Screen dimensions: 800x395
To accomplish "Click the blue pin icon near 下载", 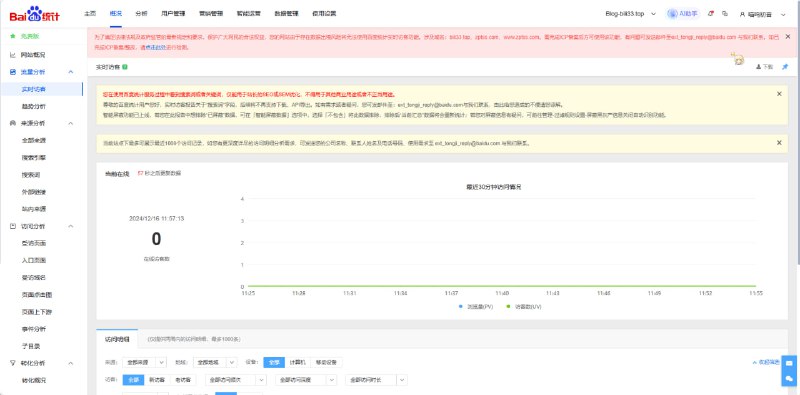I will pyautogui.click(x=785, y=67).
